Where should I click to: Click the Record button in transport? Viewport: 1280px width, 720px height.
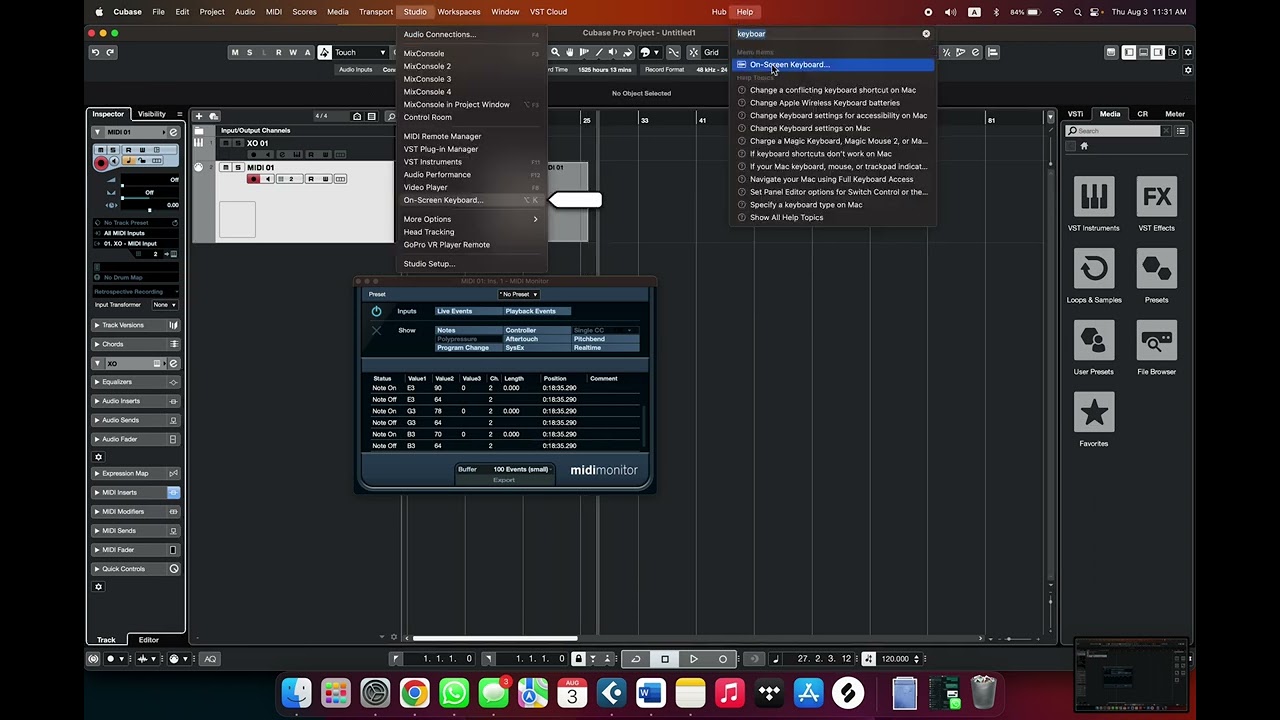point(722,659)
